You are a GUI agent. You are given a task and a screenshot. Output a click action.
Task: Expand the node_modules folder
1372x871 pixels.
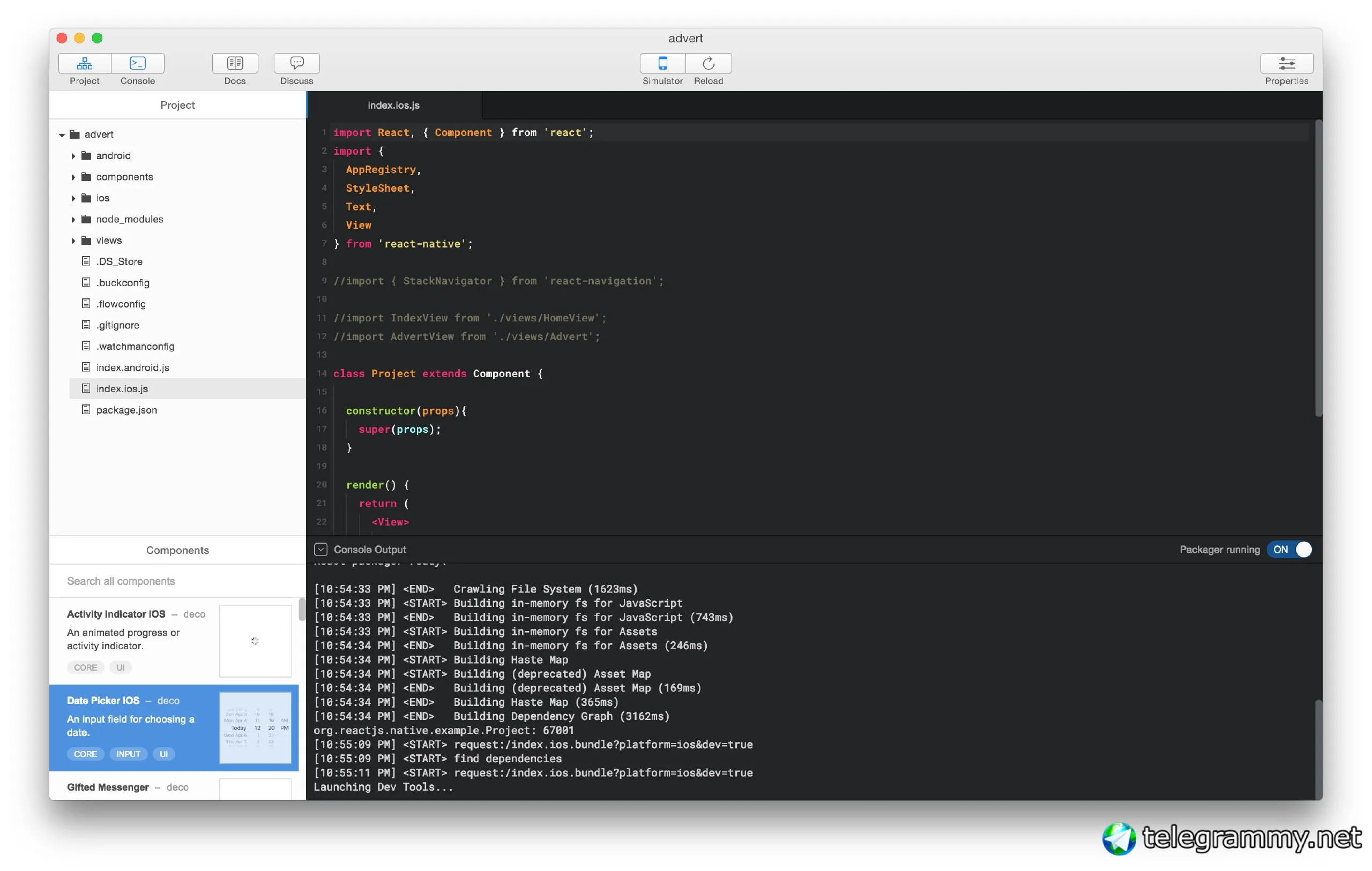coord(73,219)
